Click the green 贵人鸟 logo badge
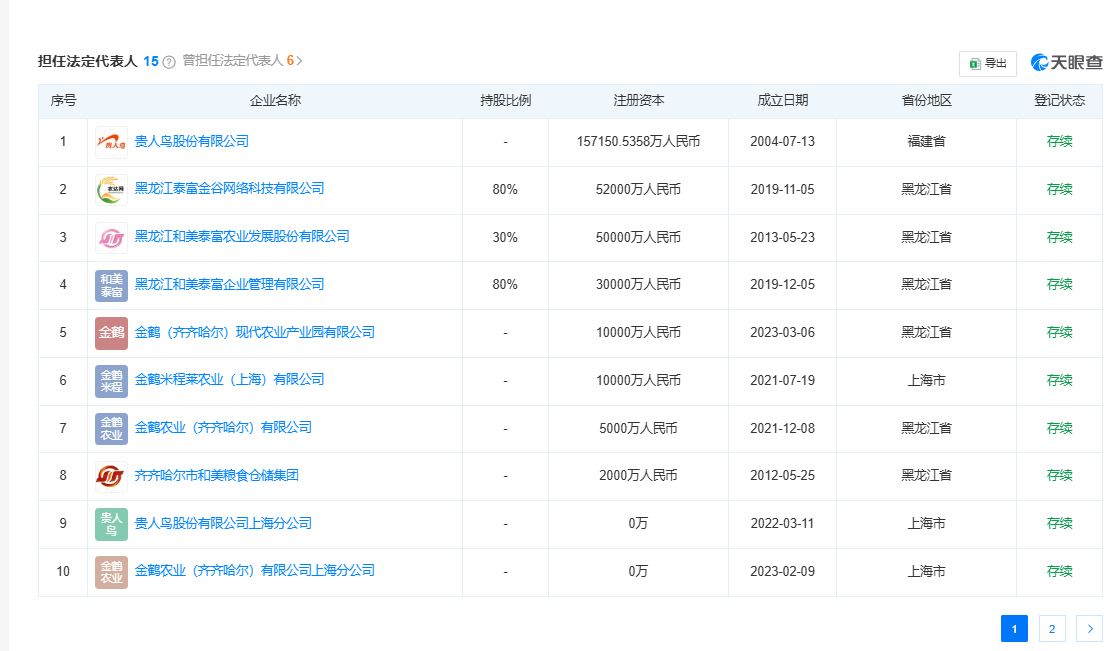This screenshot has height=651, width=1117. point(111,524)
